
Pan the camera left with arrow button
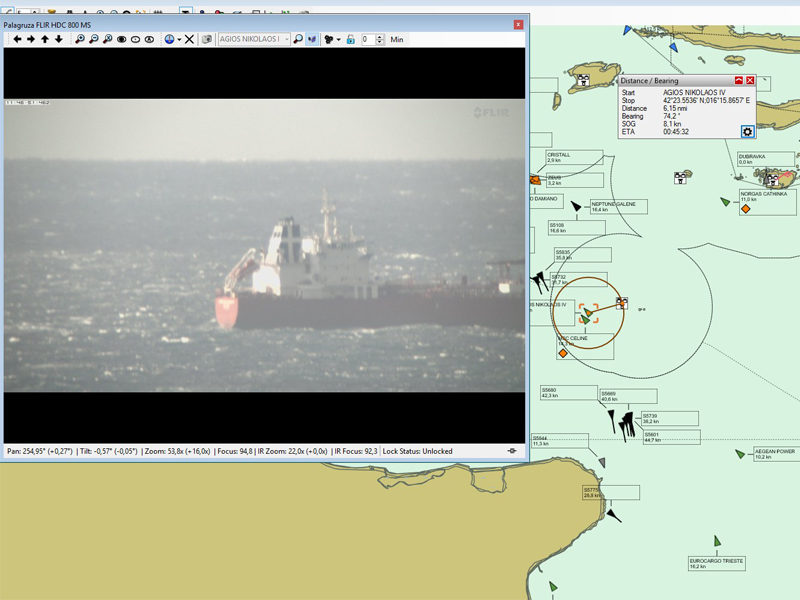(x=17, y=39)
